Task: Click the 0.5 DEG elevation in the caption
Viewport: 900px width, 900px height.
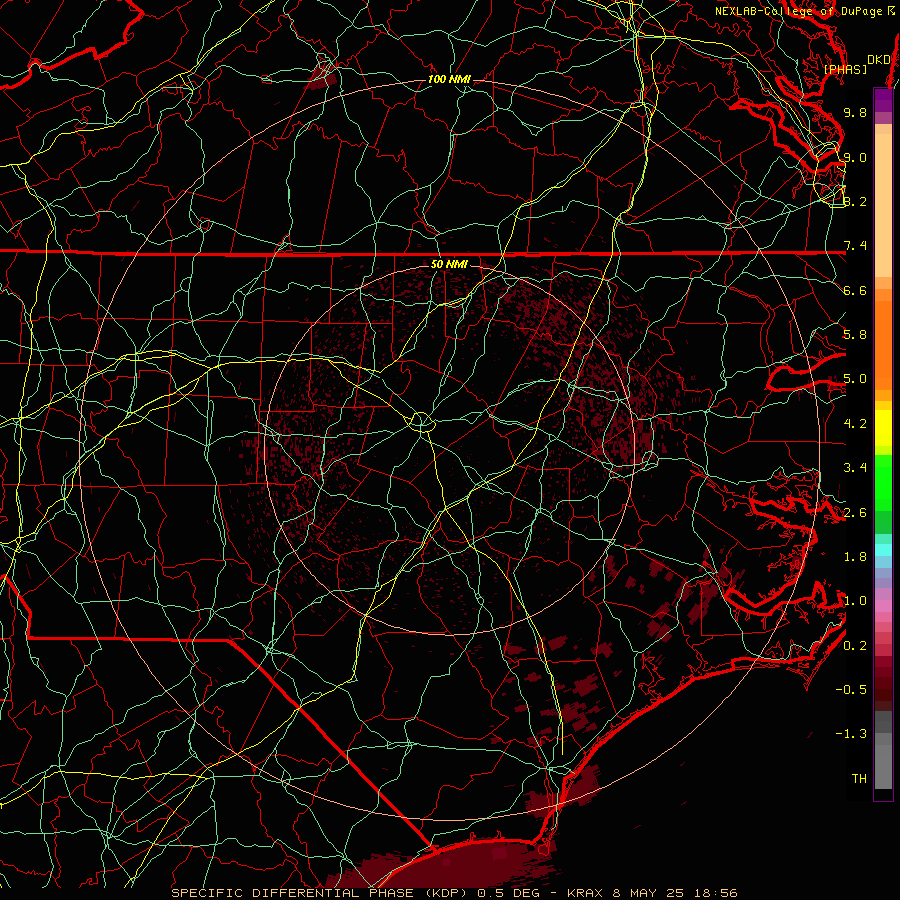Action: 507,893
